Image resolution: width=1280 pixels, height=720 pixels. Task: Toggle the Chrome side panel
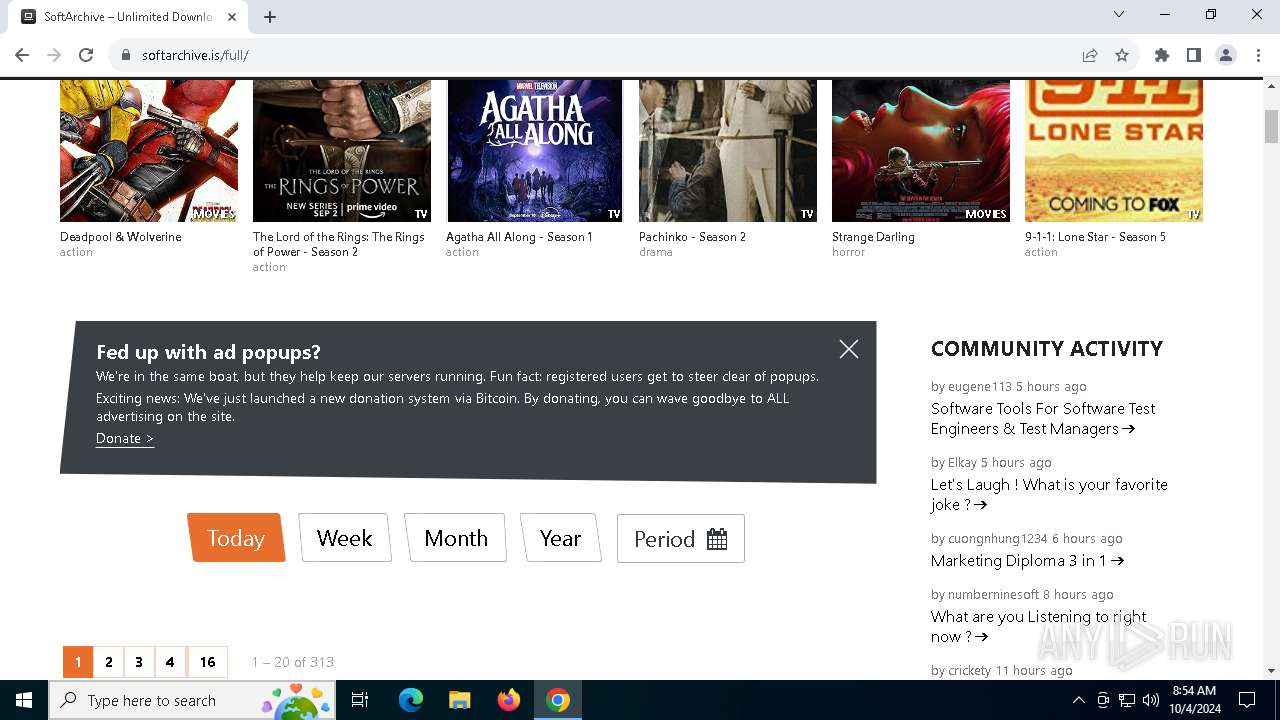1194,55
